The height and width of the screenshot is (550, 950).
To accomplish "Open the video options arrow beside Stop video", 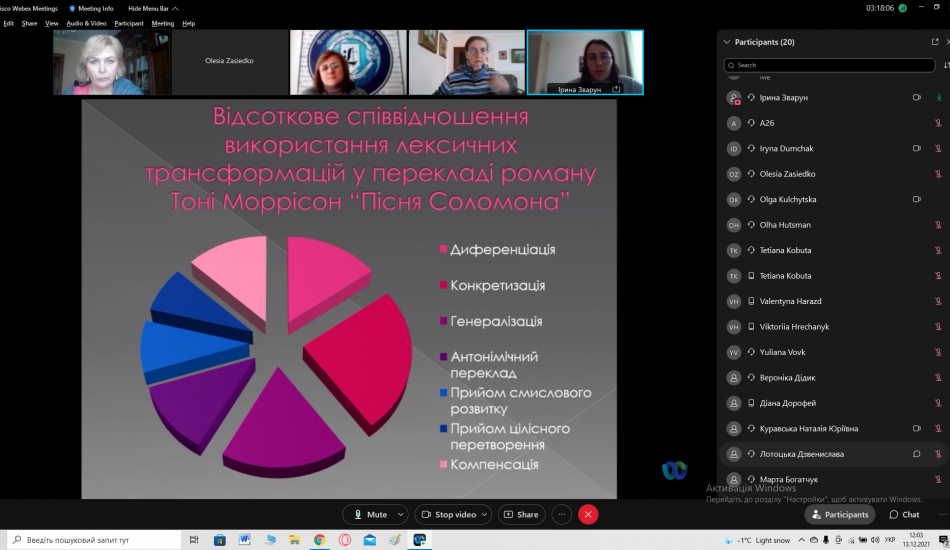I will click(485, 514).
